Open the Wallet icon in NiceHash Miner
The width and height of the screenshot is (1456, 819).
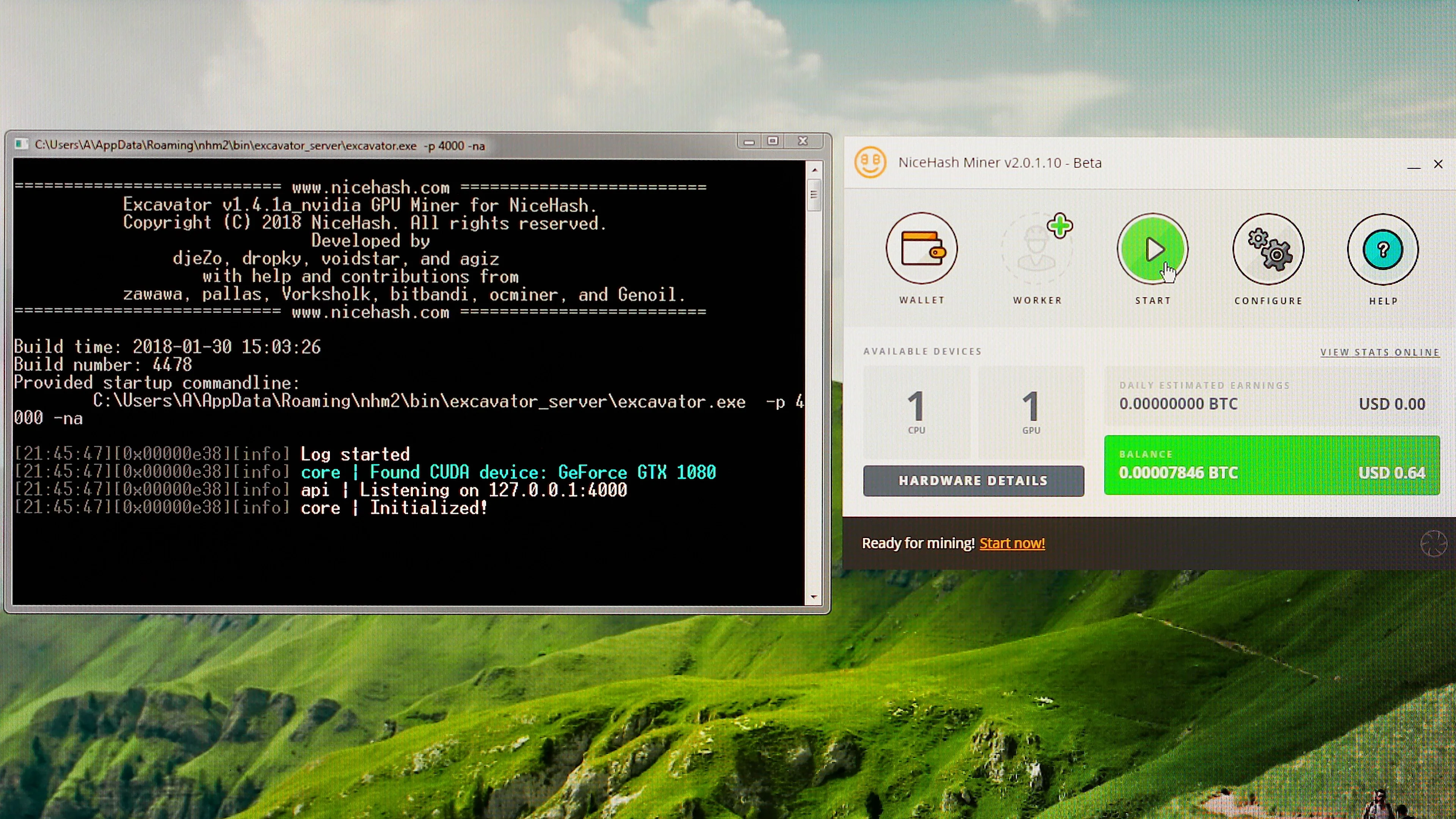click(x=921, y=249)
